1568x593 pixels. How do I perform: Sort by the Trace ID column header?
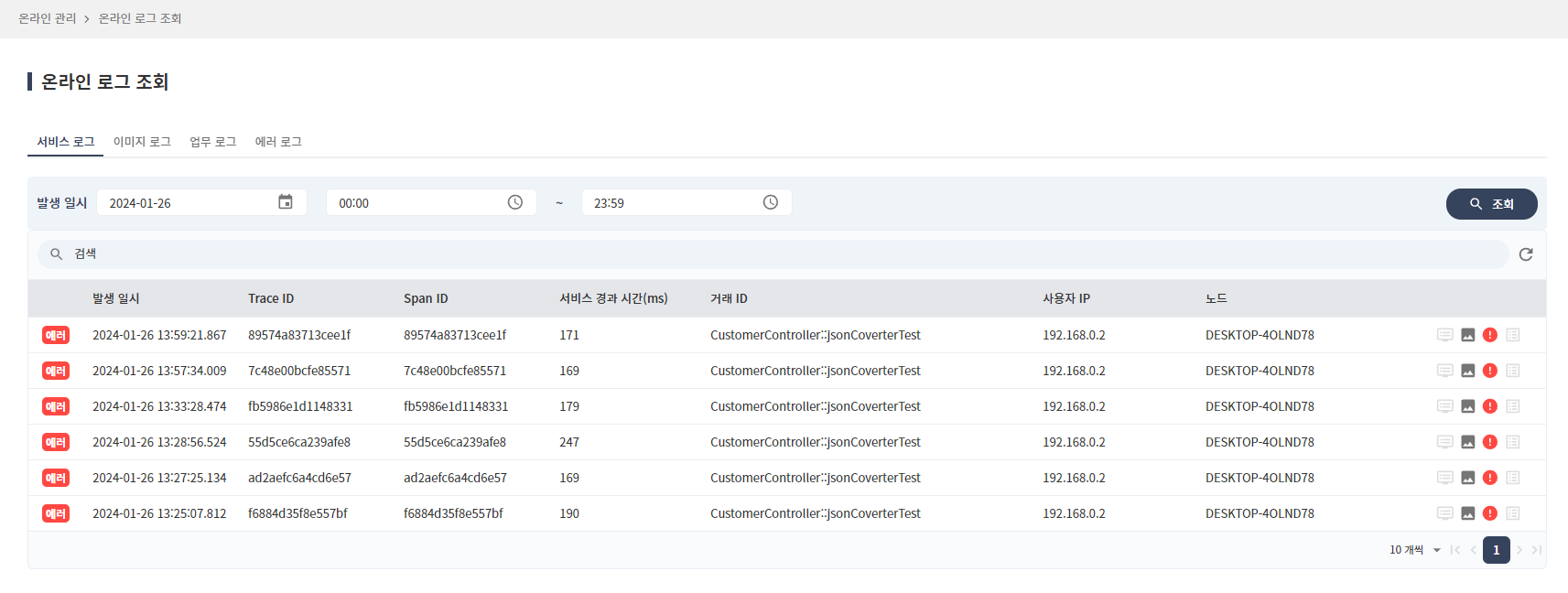271,298
